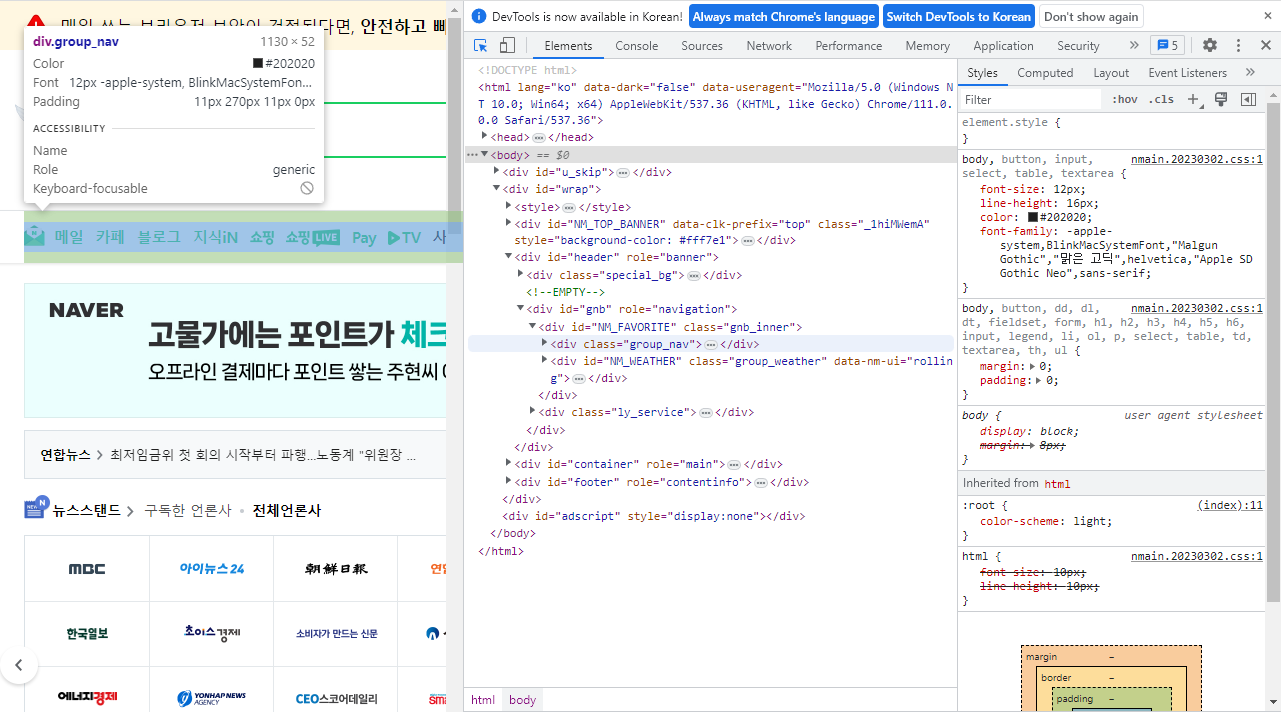Toggle rendering emulations paintbrush icon
The width and height of the screenshot is (1281, 712).
1220,99
